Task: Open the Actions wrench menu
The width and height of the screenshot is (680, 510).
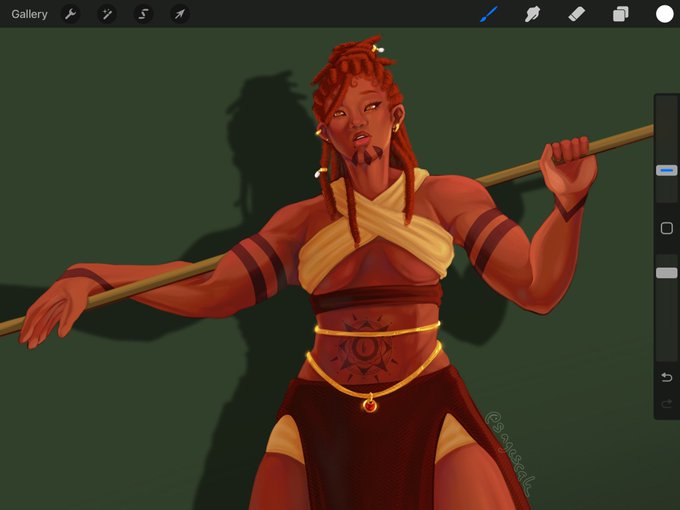Action: point(70,14)
